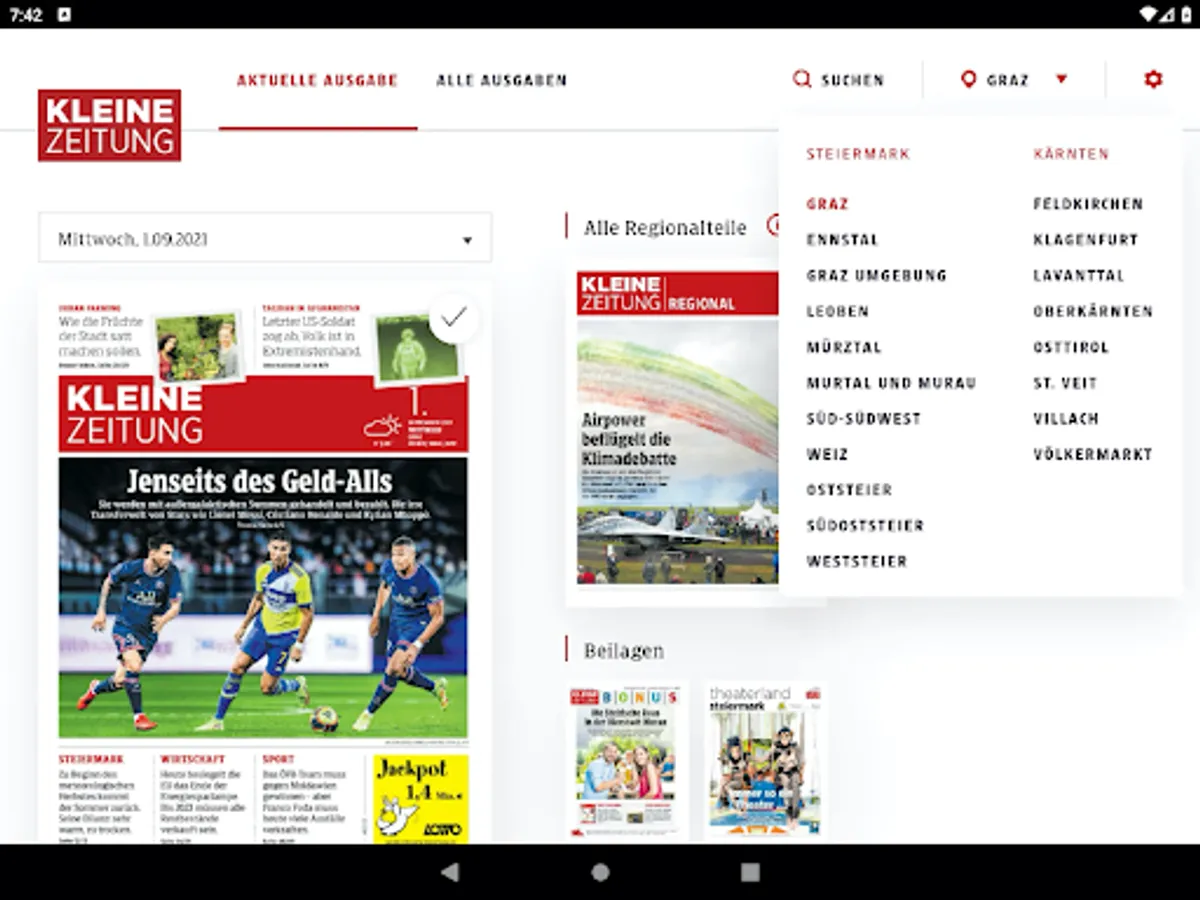This screenshot has width=1200, height=900.
Task: Open the theaterland steiermark supplement
Action: (765, 760)
